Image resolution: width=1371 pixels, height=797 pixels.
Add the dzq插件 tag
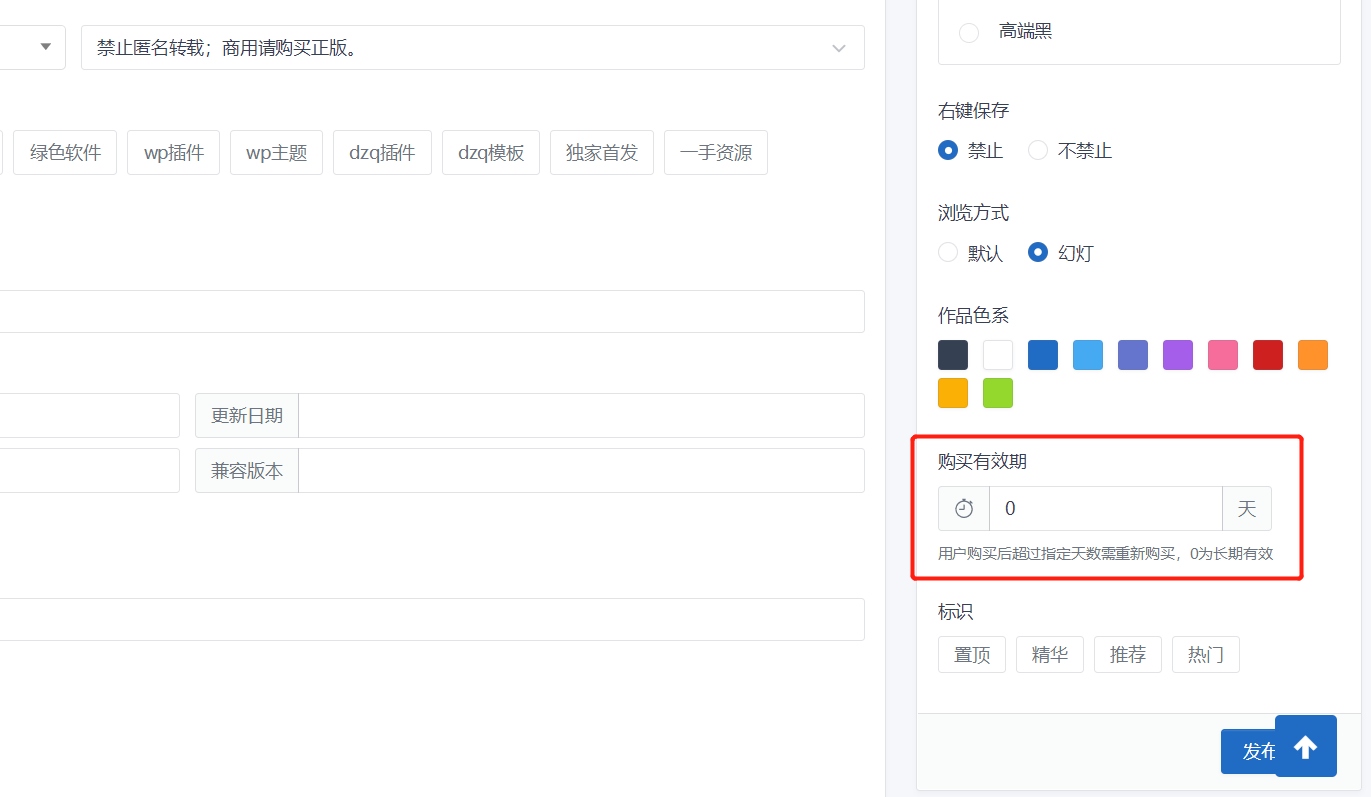[x=382, y=153]
